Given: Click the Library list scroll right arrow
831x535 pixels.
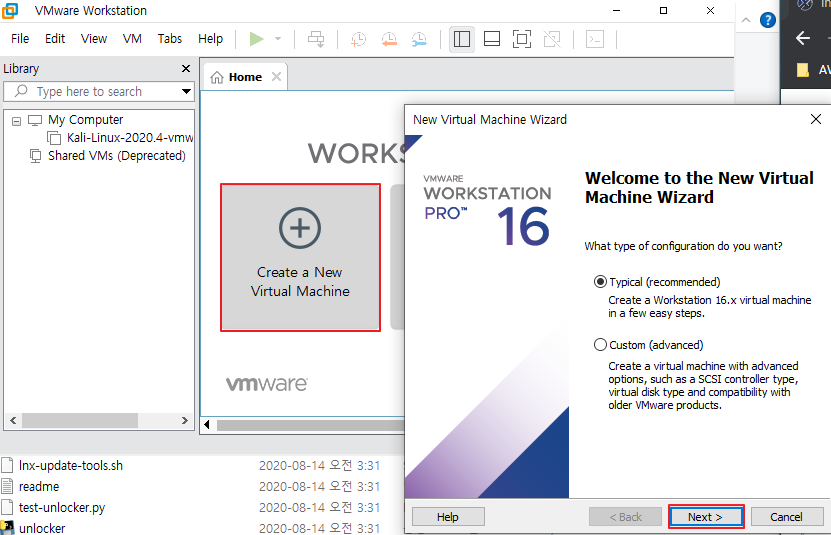Looking at the screenshot, I should point(184,420).
